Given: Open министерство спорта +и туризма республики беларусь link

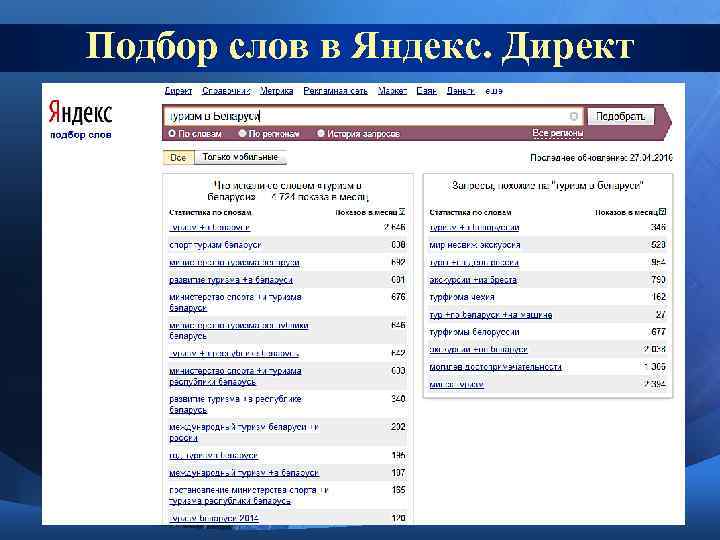Looking at the screenshot, I should point(235,377).
